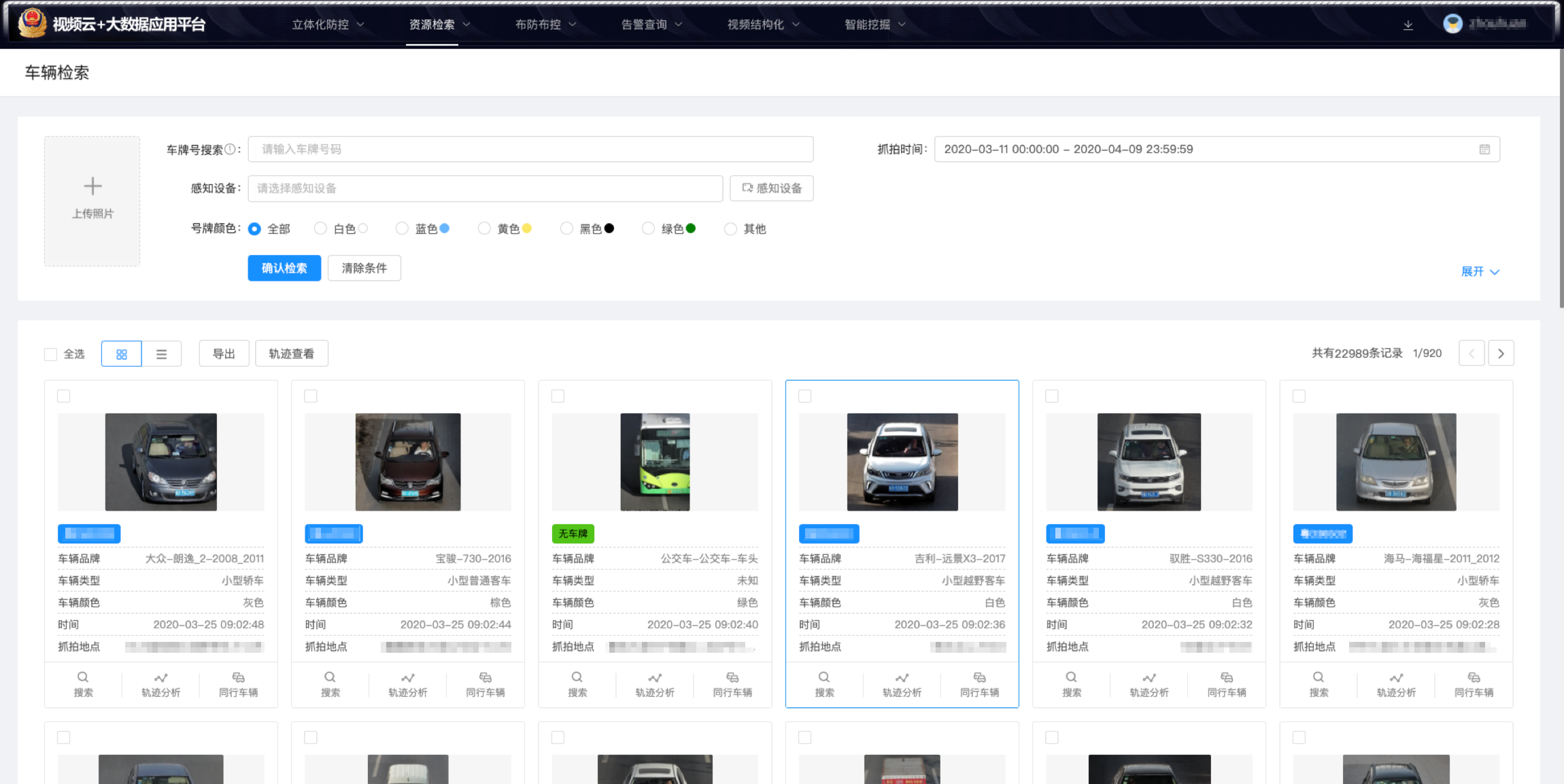Open 同行车辆 for 海马-海福星 card
This screenshot has height=784, width=1564.
point(1474,684)
